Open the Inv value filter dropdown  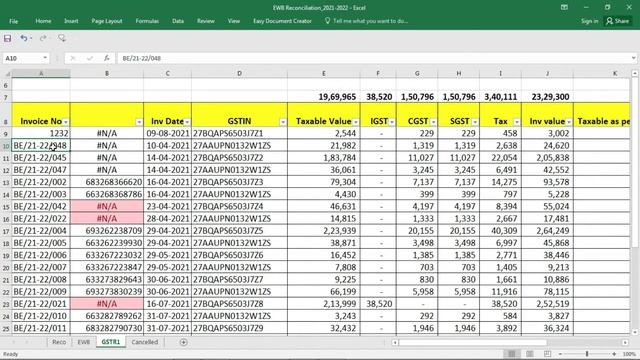pyautogui.click(x=569, y=122)
